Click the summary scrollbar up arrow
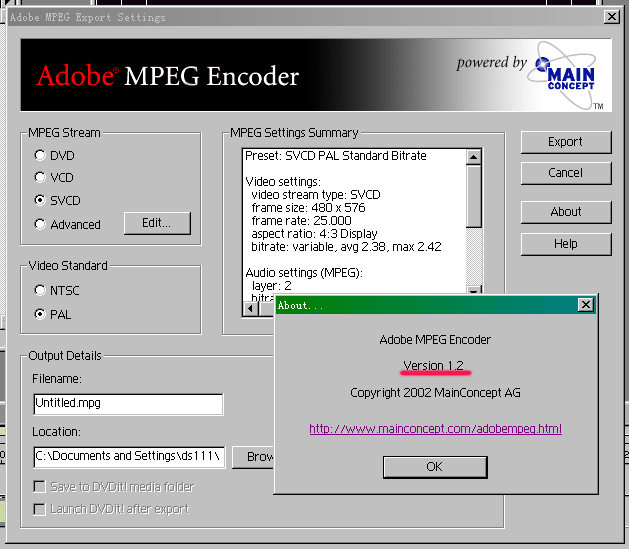This screenshot has height=550, width=629. (x=474, y=157)
